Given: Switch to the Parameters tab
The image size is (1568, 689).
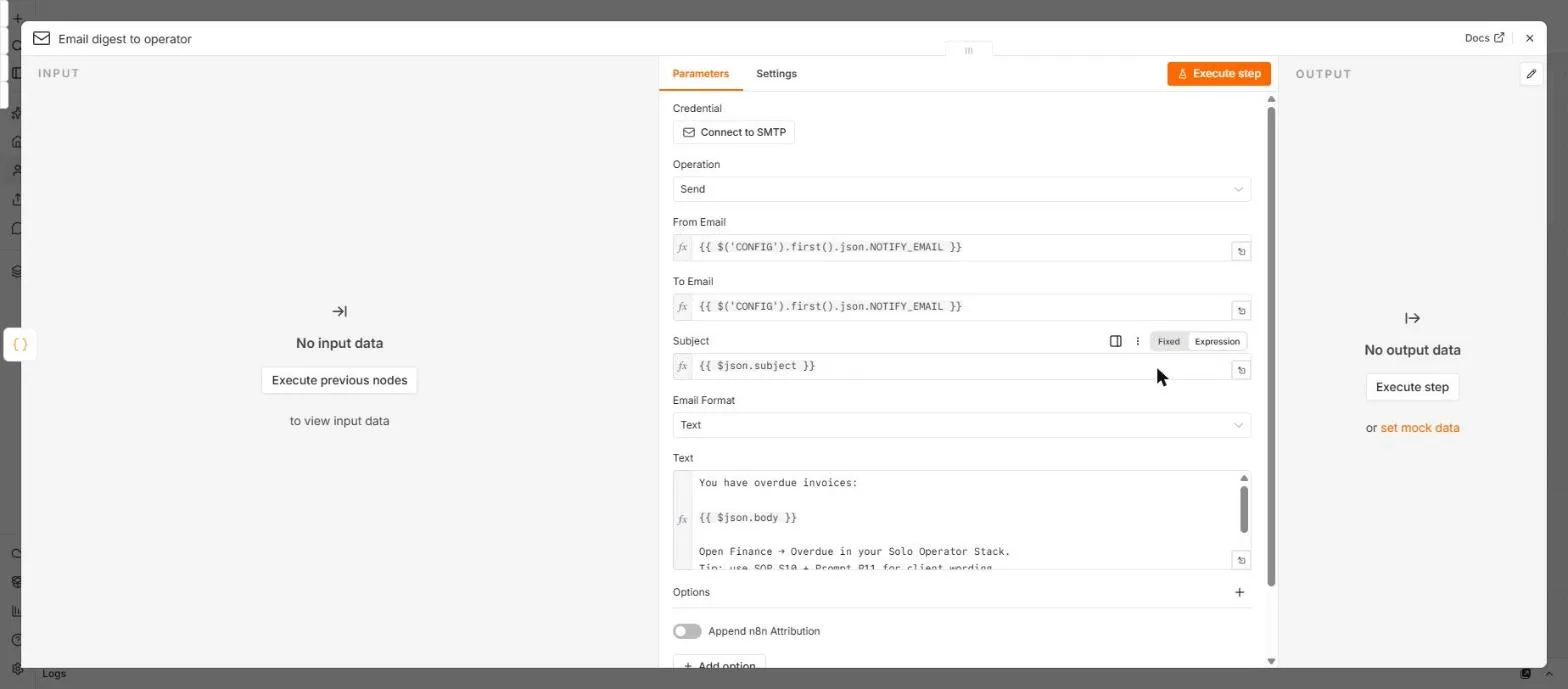Looking at the screenshot, I should pos(700,73).
